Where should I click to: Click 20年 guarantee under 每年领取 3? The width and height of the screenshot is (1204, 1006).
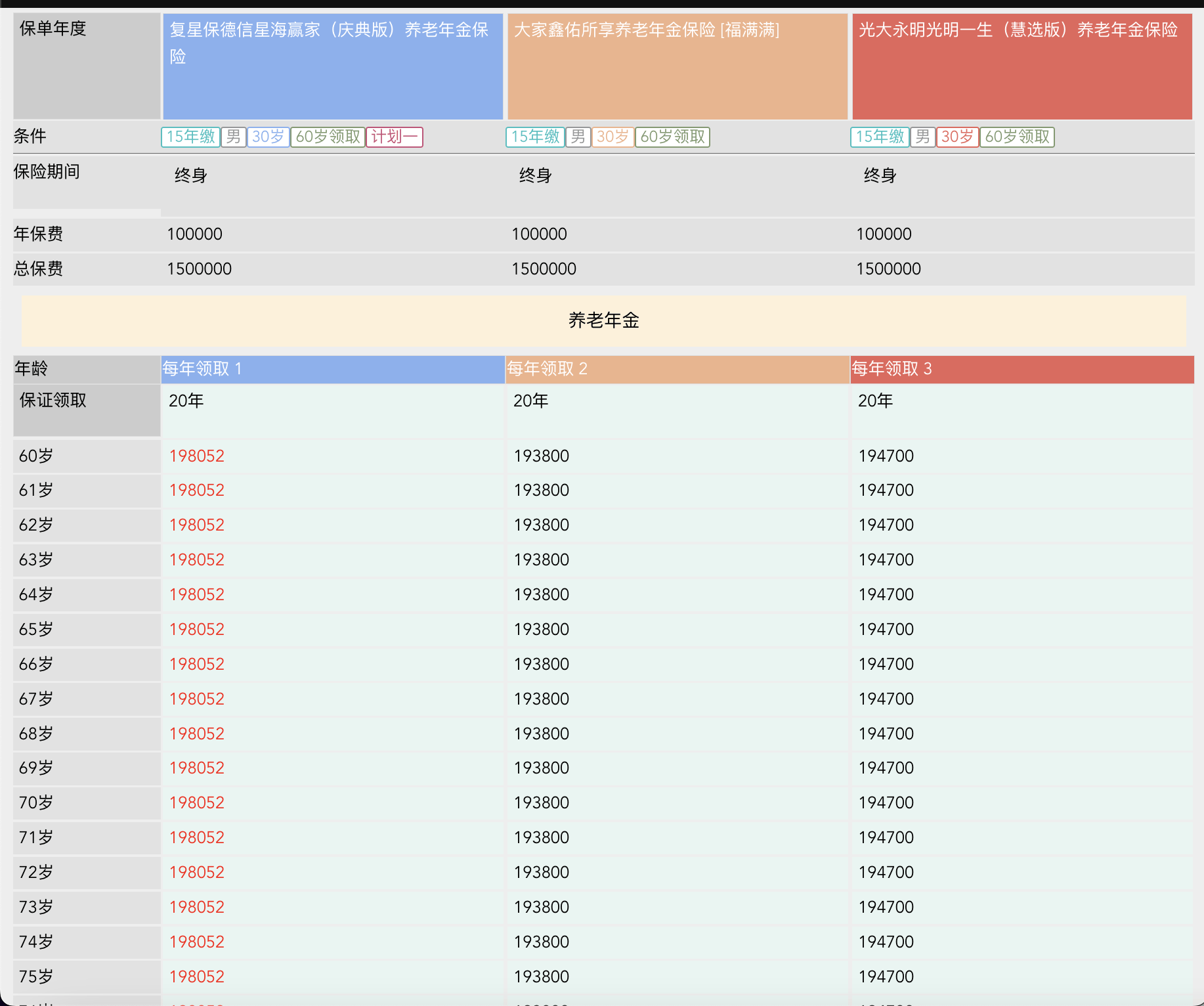tap(875, 401)
